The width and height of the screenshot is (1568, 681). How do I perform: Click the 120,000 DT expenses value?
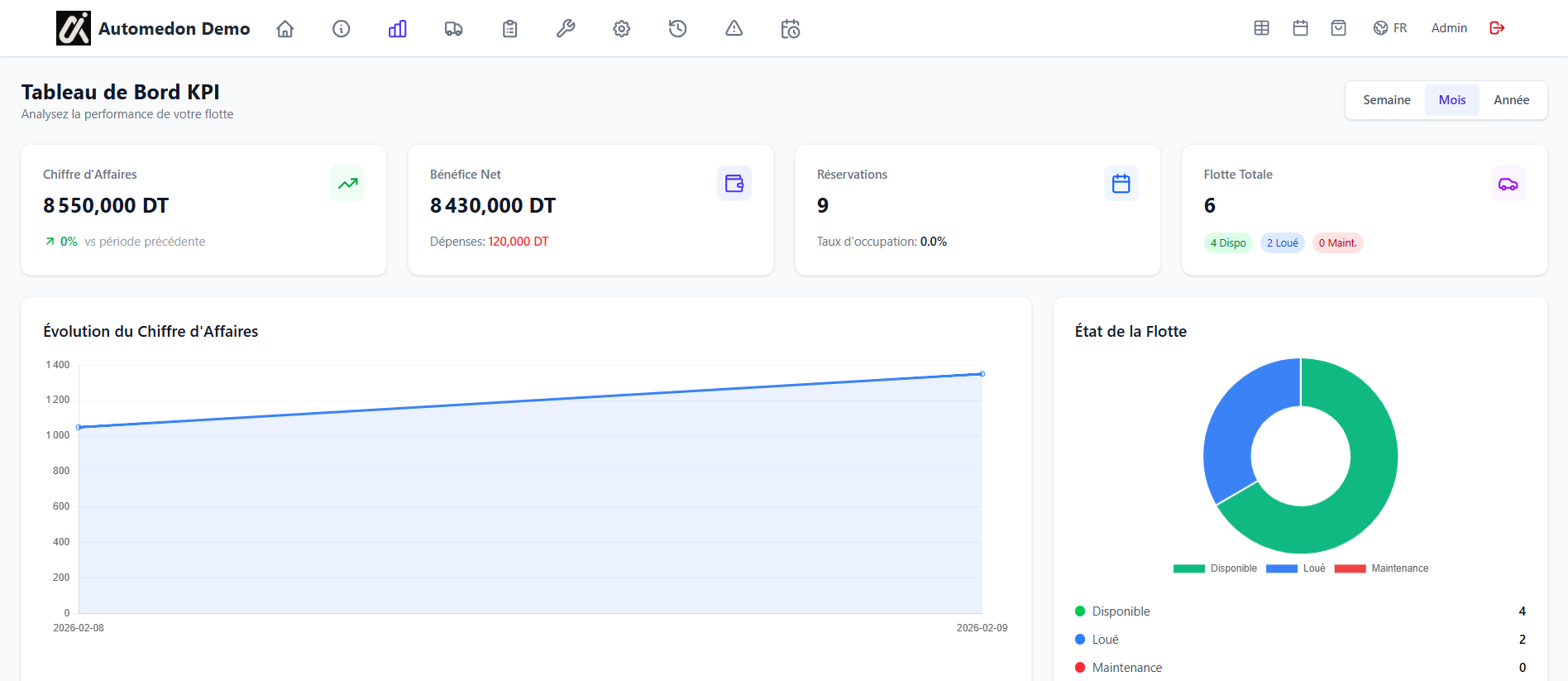519,242
